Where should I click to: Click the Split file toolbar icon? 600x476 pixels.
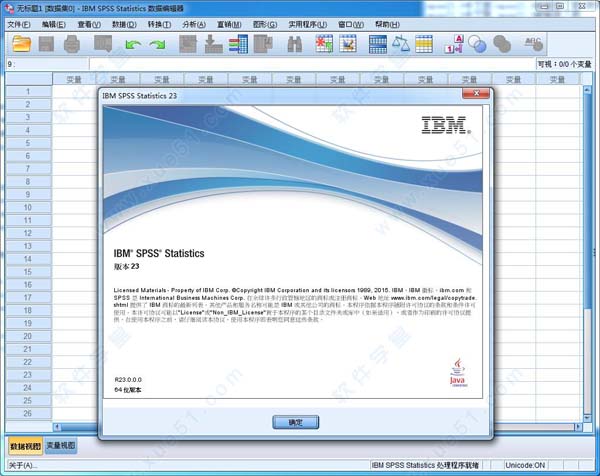coord(378,44)
